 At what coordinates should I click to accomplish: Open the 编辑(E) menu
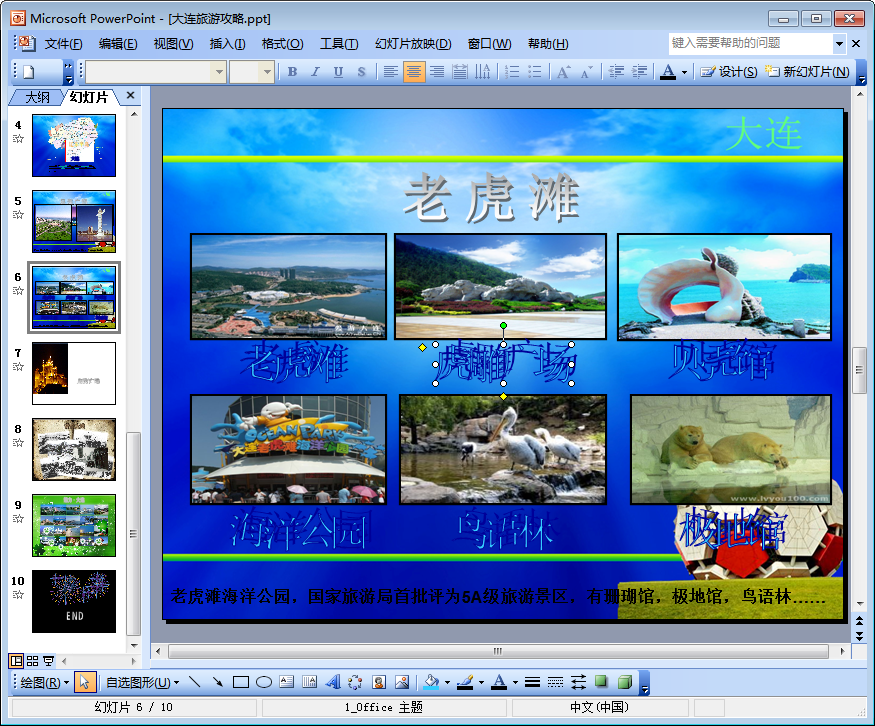click(x=118, y=44)
